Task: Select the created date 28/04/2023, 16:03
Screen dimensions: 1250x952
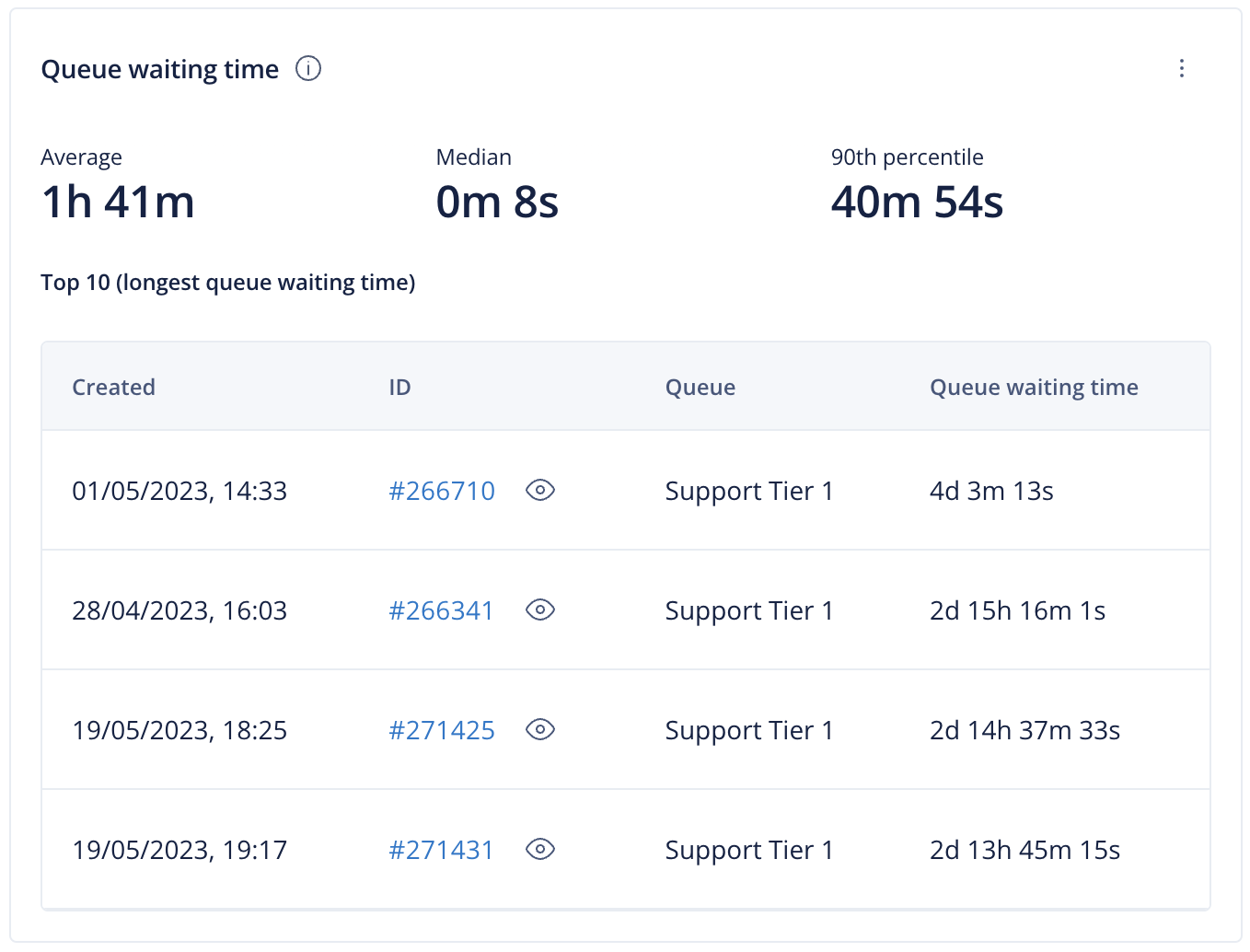Action: click(x=179, y=611)
